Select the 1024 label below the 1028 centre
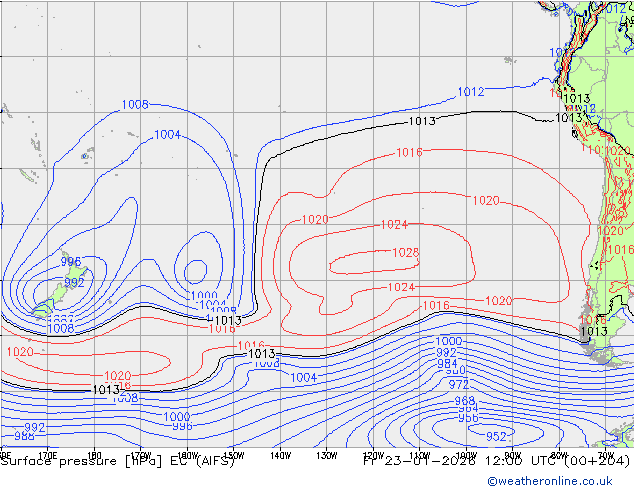634x490 pixels. 401,287
